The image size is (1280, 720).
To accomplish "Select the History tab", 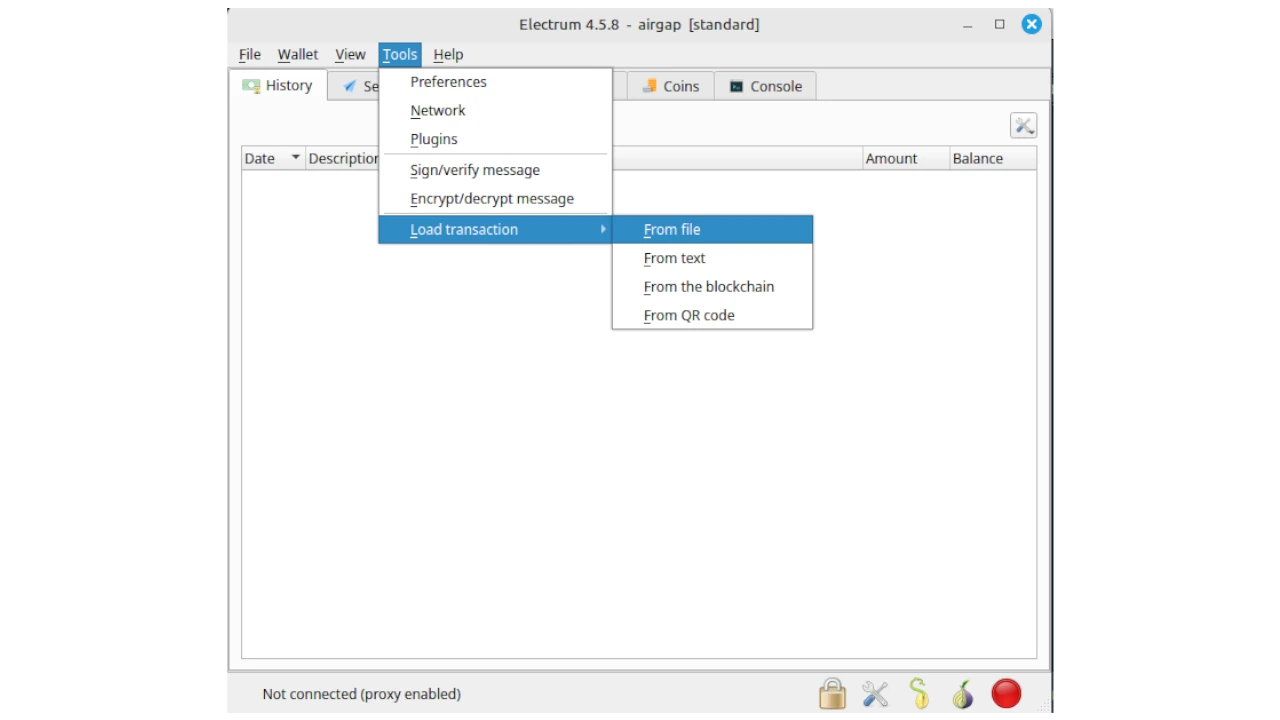I will pyautogui.click(x=278, y=86).
